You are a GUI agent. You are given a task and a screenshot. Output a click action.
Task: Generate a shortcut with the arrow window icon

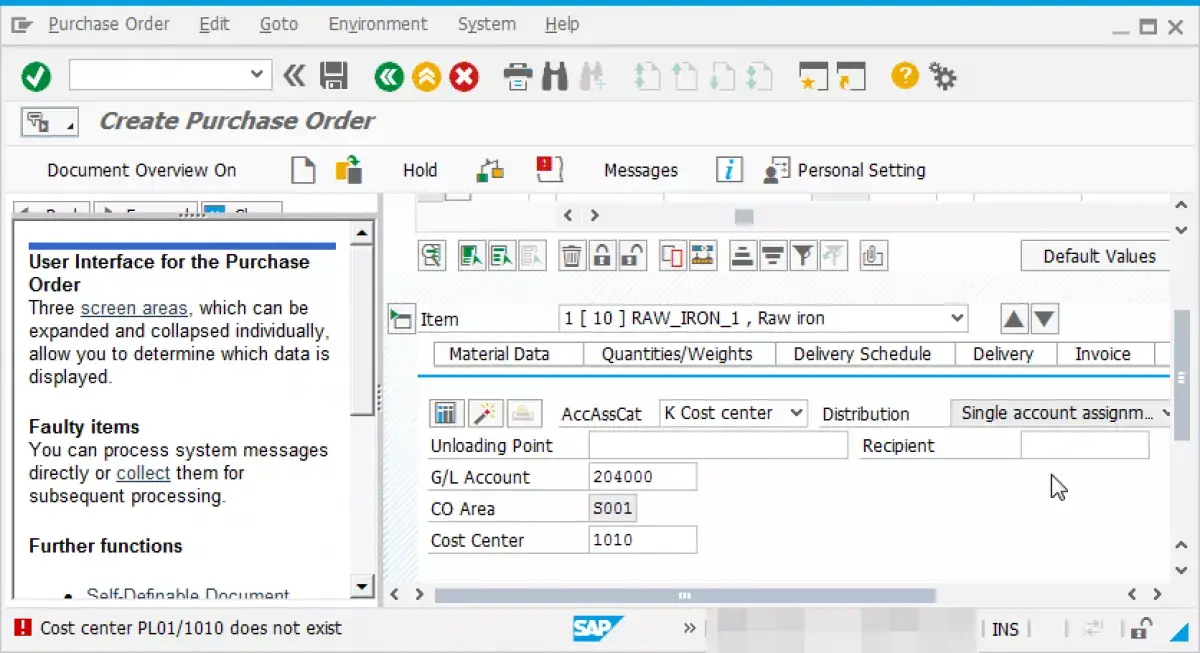(x=850, y=76)
